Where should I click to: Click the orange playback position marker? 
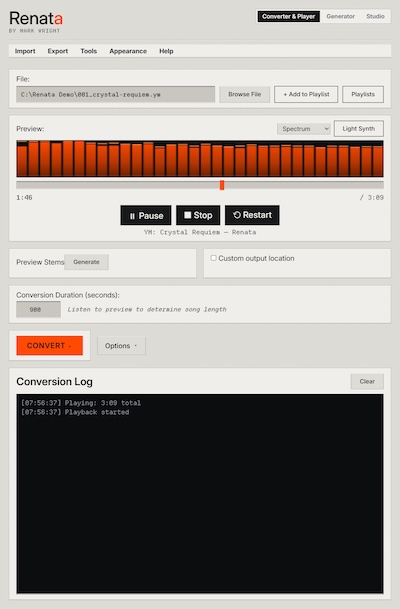tap(222, 185)
